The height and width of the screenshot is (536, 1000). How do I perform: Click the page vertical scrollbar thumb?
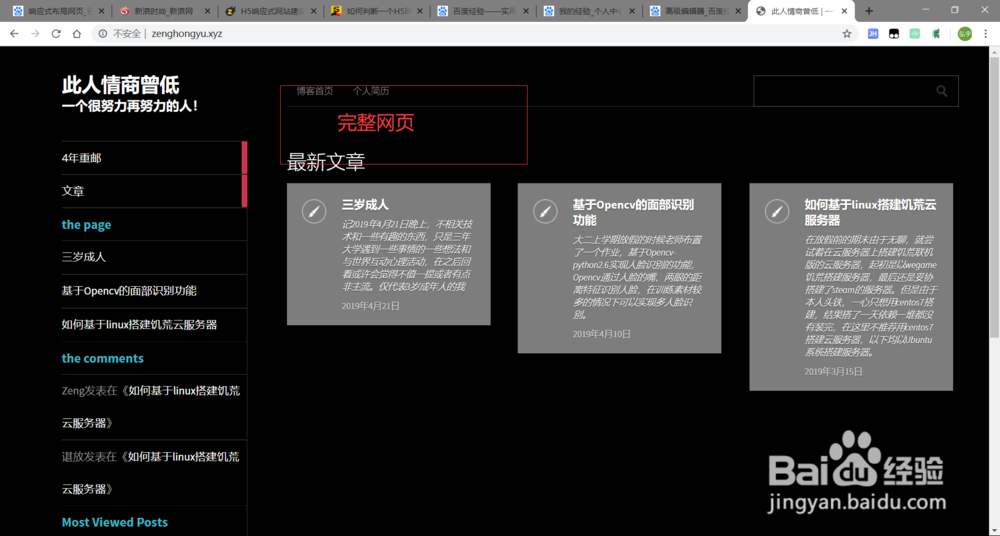(x=994, y=197)
